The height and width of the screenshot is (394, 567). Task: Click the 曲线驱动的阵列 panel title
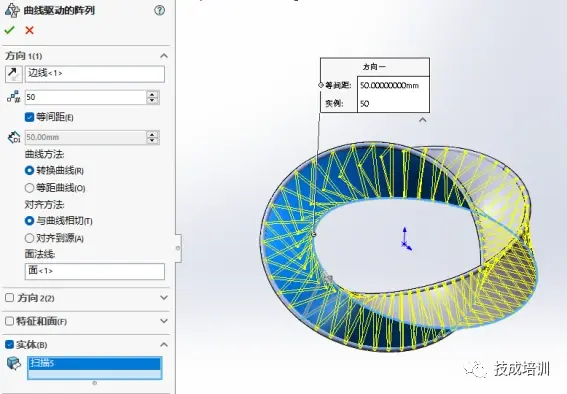point(59,10)
